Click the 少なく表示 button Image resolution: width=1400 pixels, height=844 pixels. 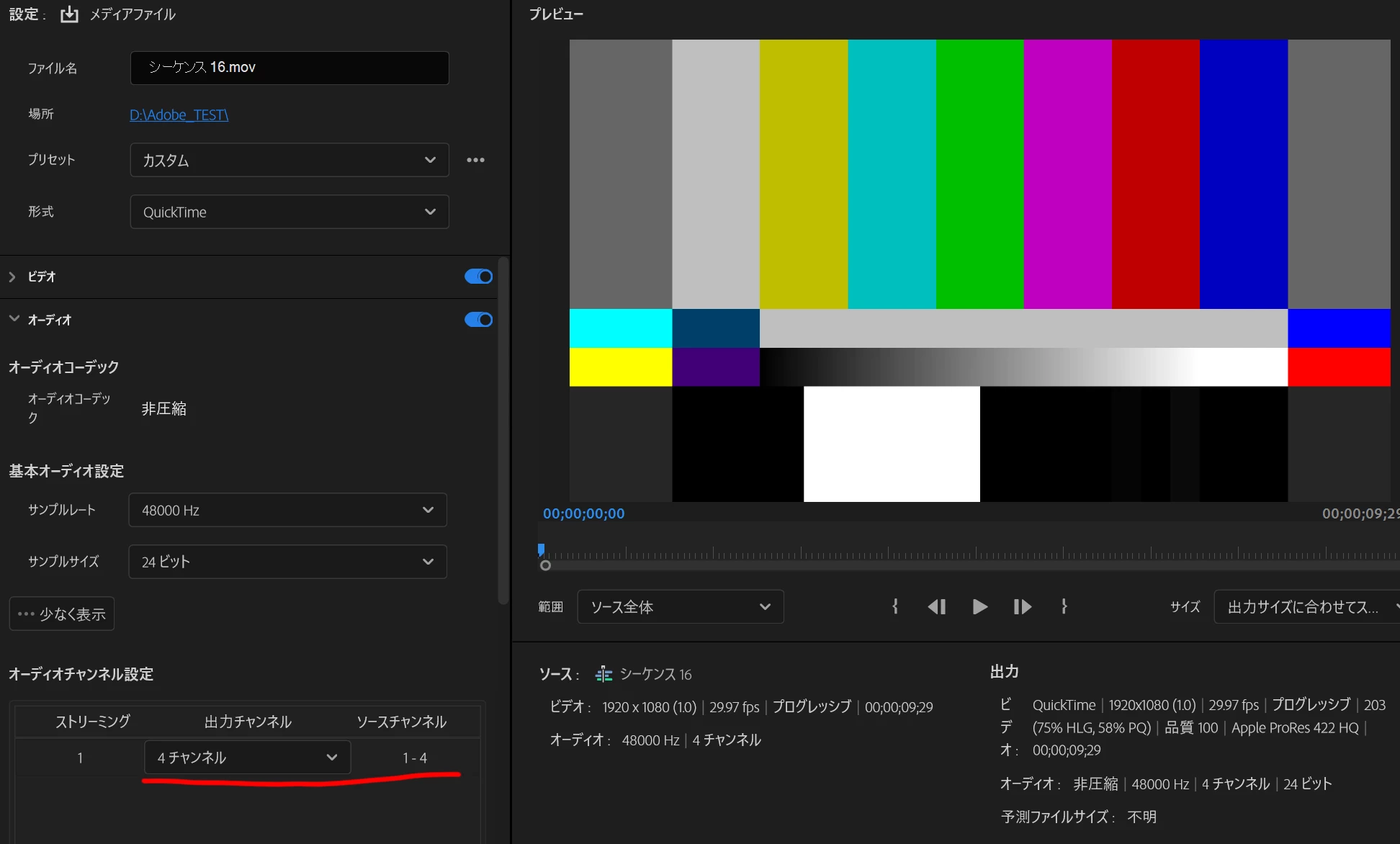[x=62, y=614]
